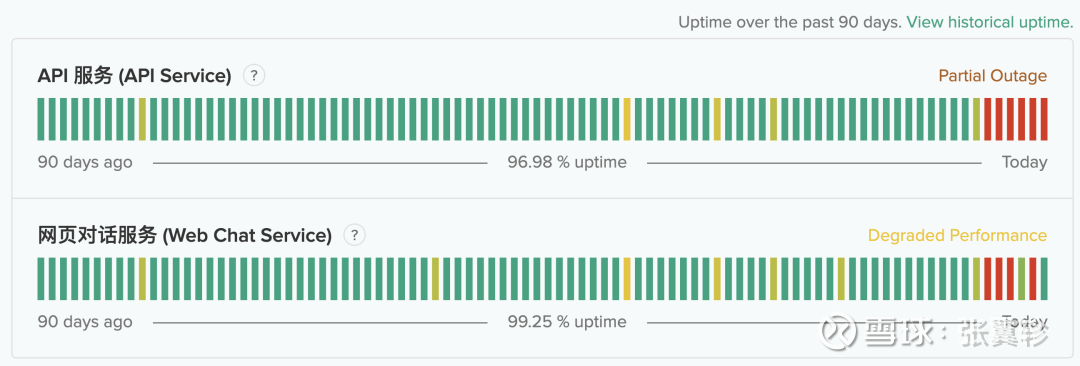This screenshot has width=1080, height=366.
Task: Open the View historical uptime link
Action: (x=990, y=22)
